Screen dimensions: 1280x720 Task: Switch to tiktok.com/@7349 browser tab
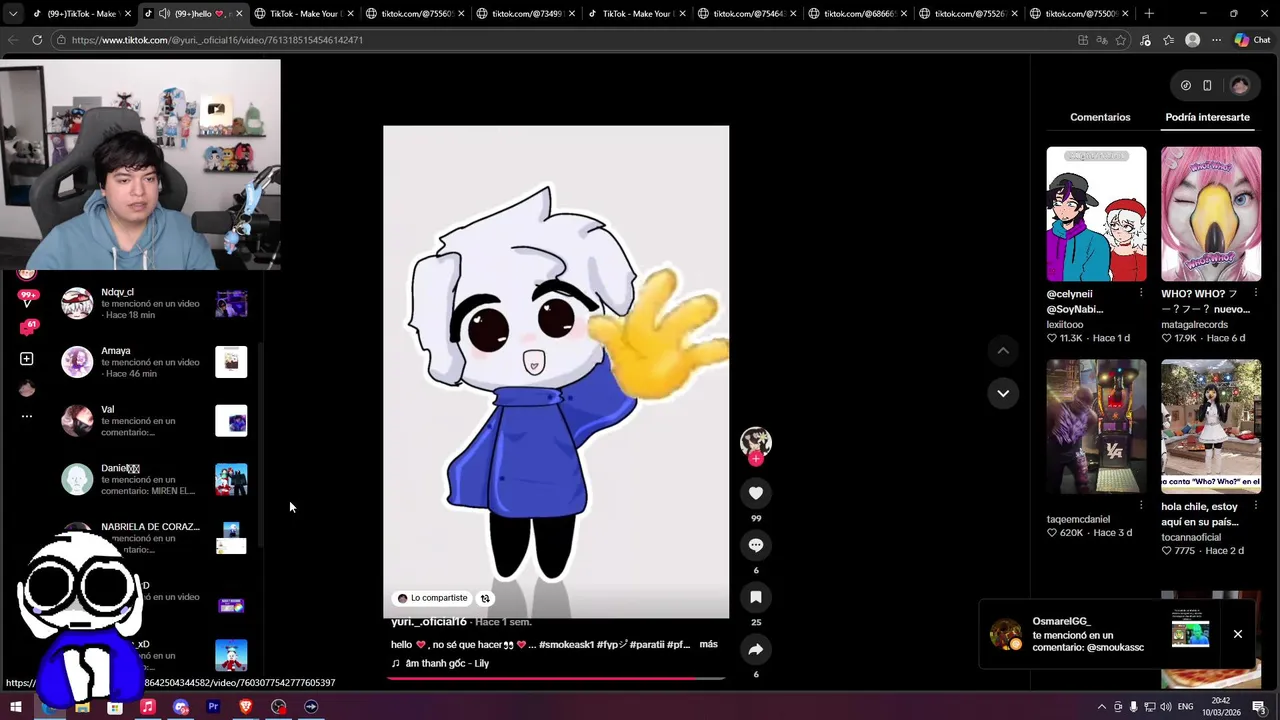coord(526,14)
